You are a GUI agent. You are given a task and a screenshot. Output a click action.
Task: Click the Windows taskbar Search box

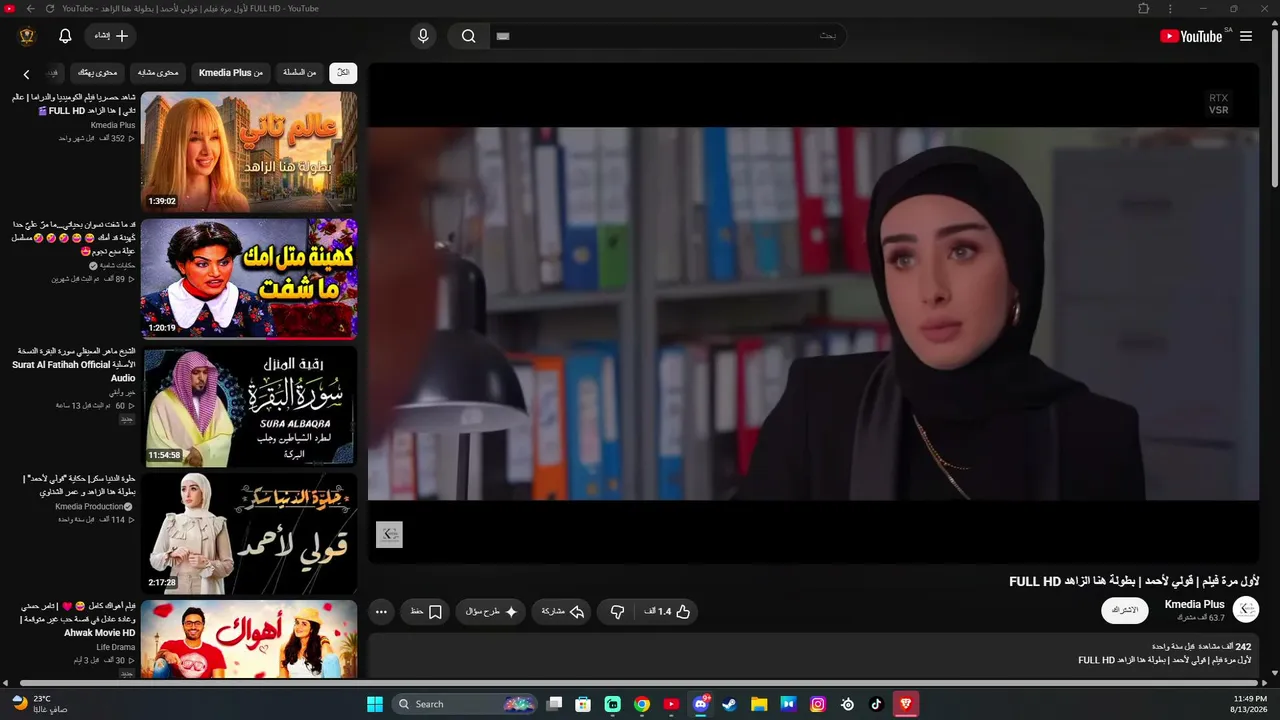[x=465, y=704]
